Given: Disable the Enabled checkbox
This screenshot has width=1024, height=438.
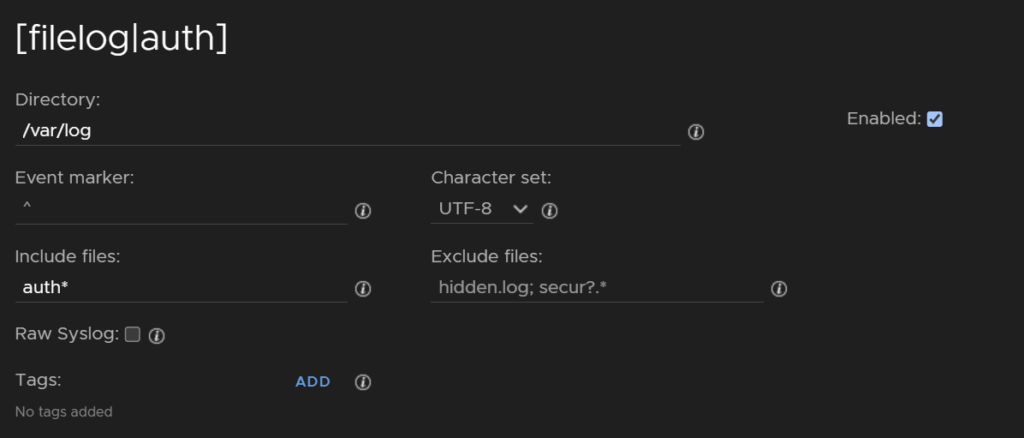Looking at the screenshot, I should coord(935,119).
